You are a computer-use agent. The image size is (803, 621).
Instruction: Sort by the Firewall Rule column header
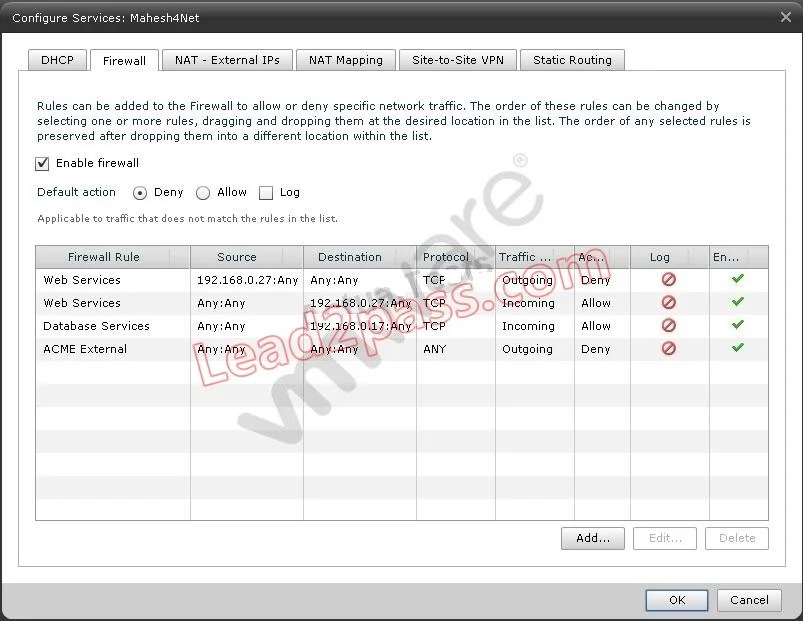(113, 257)
